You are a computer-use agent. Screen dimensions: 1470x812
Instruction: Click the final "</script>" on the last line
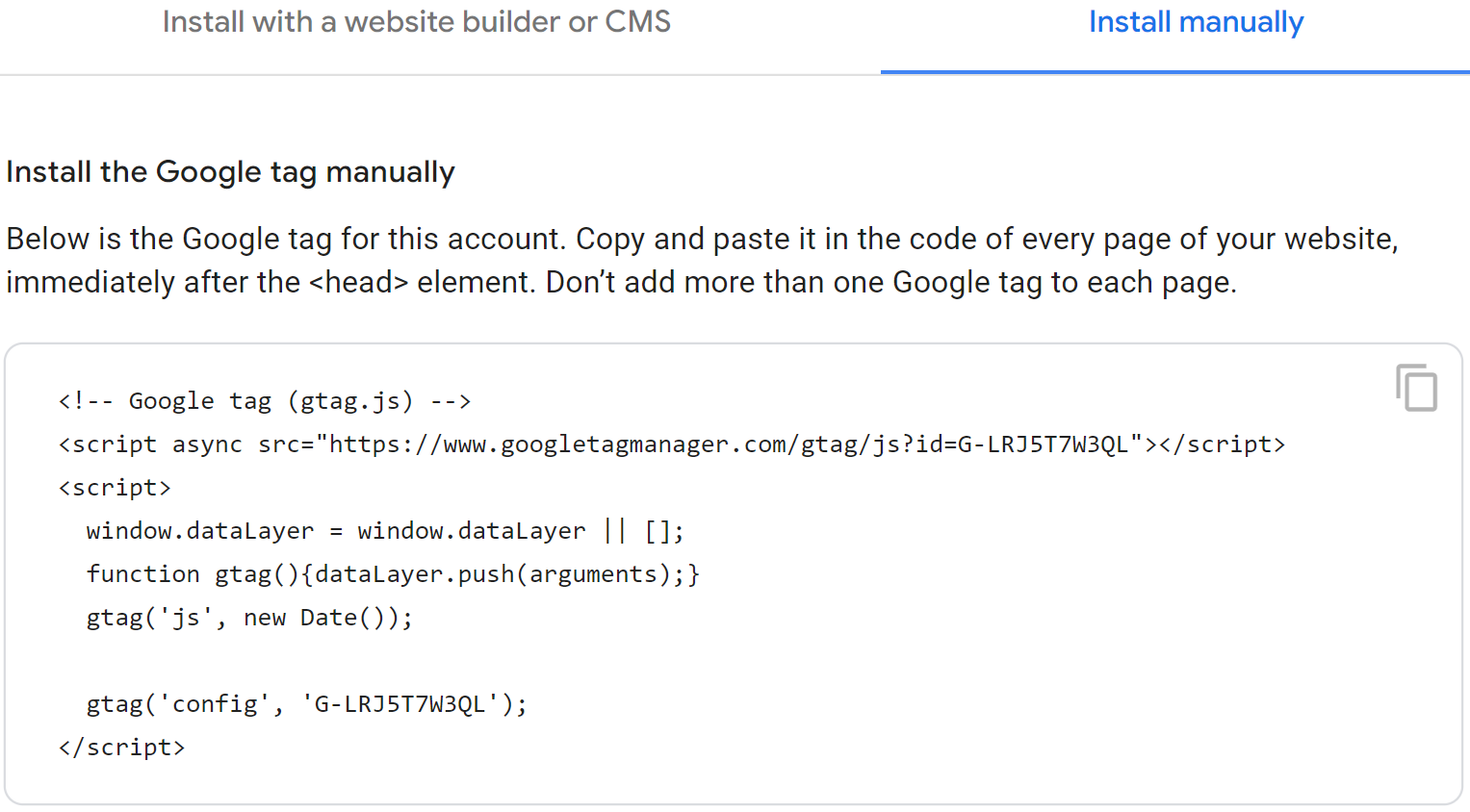click(121, 748)
